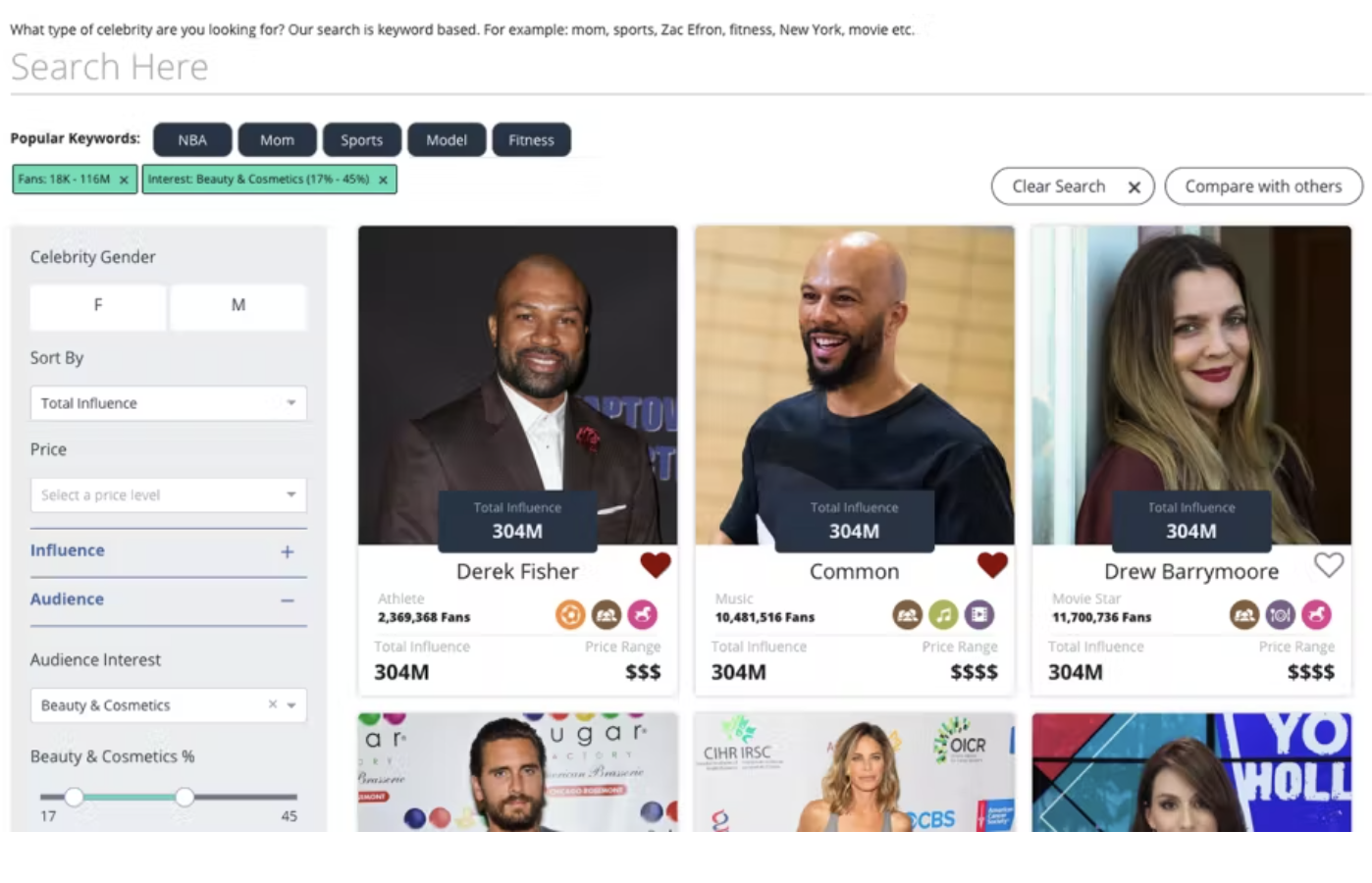Expand the Influence filter section

coord(287,551)
